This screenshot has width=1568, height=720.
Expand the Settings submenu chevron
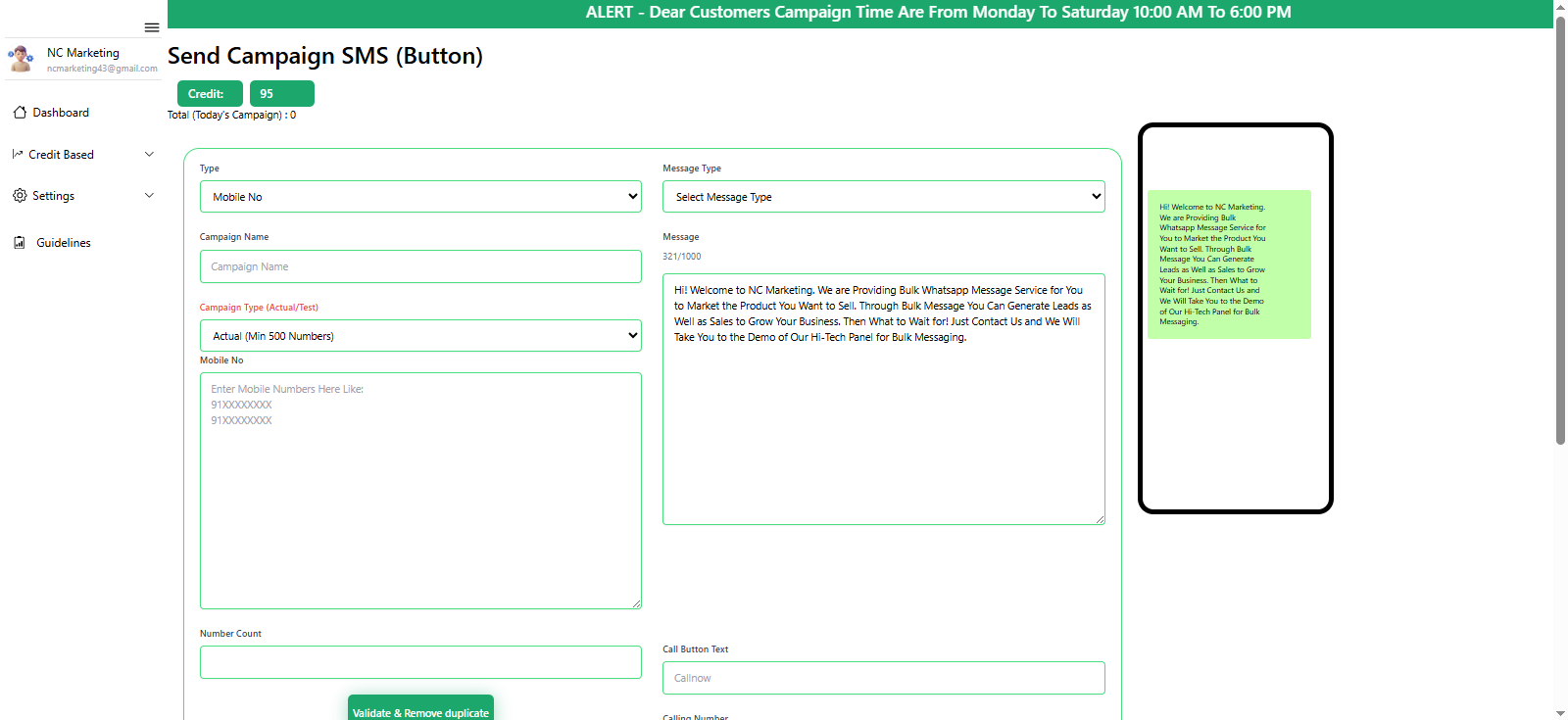(149, 196)
